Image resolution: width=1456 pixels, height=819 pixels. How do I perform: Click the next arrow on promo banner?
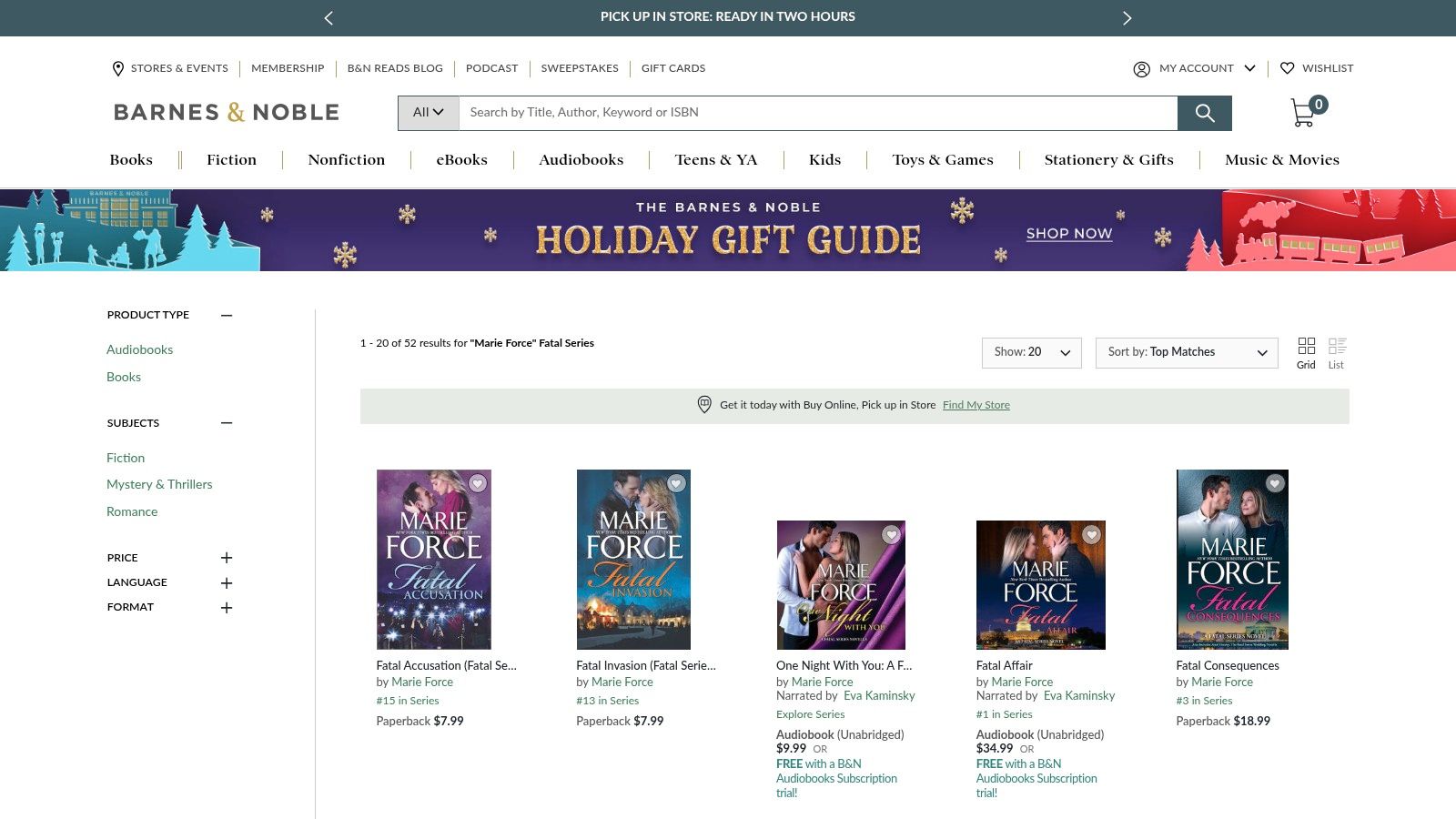(x=1127, y=17)
